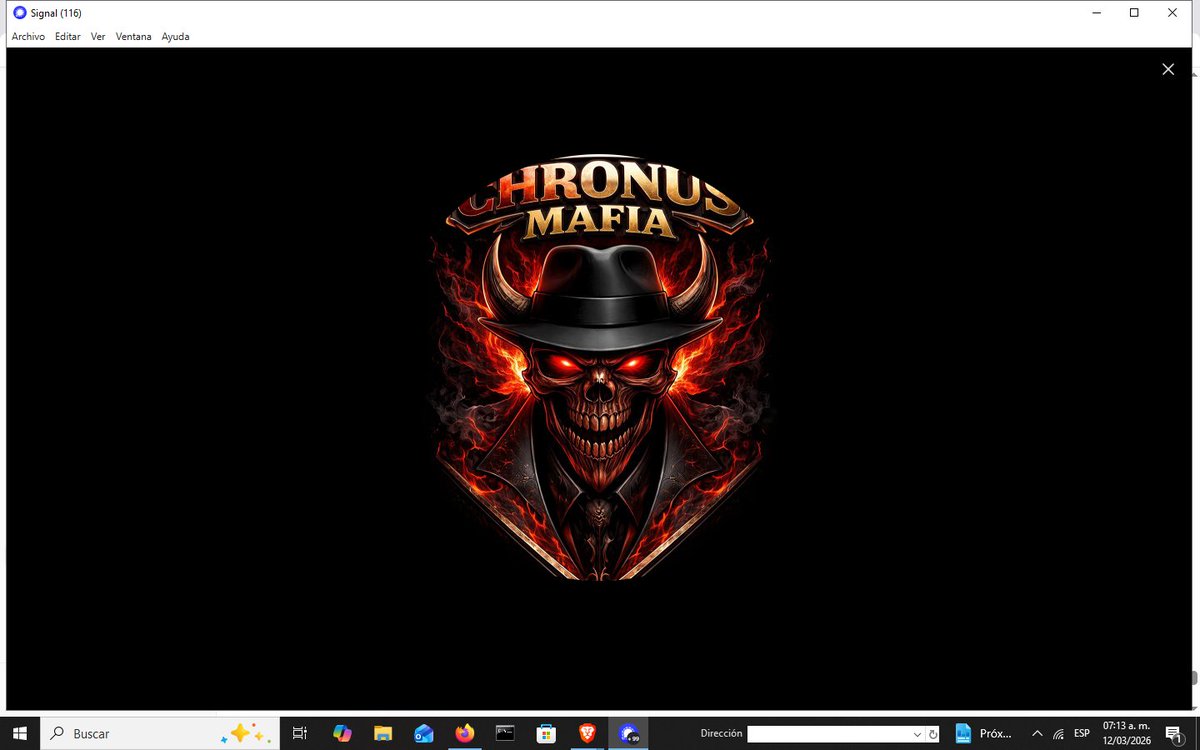Click the Buscar search box
The image size is (1200, 750).
point(160,733)
